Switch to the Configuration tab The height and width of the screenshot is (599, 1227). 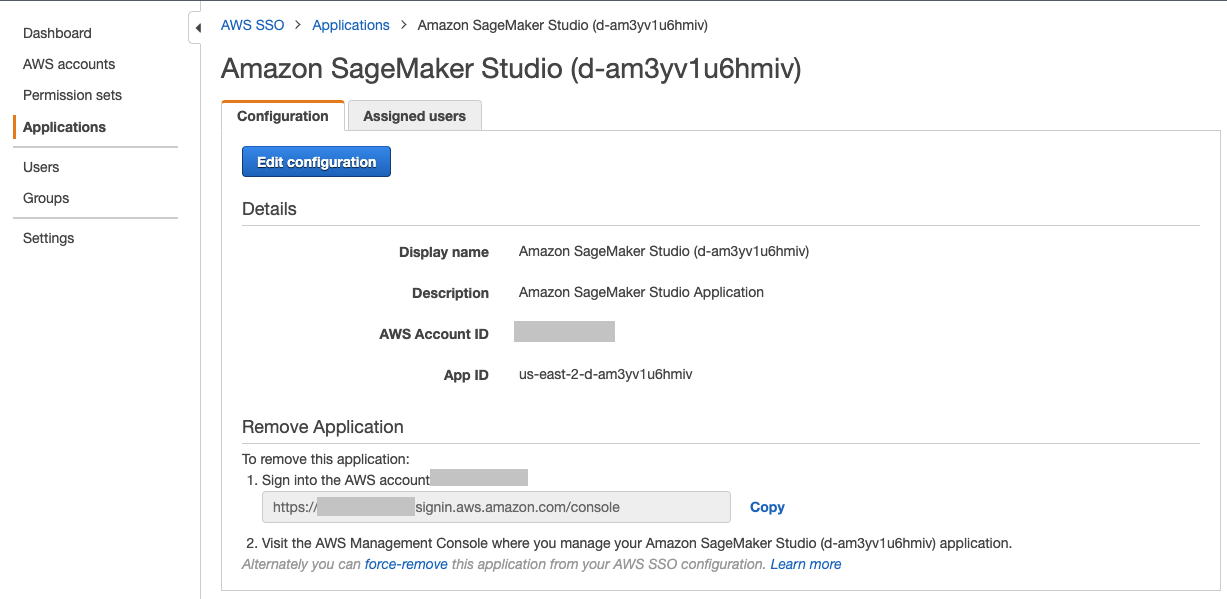[283, 116]
